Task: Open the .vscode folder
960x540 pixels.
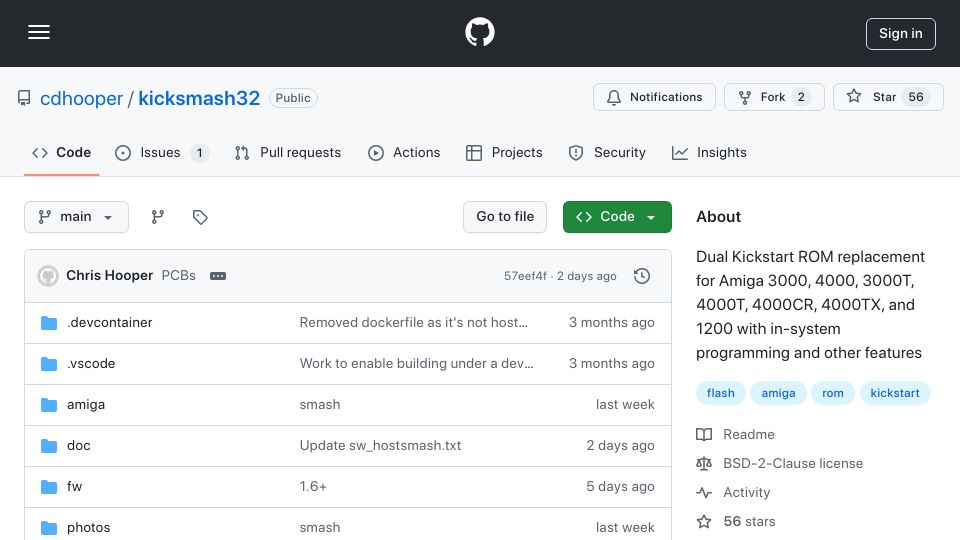Action: [x=91, y=364]
